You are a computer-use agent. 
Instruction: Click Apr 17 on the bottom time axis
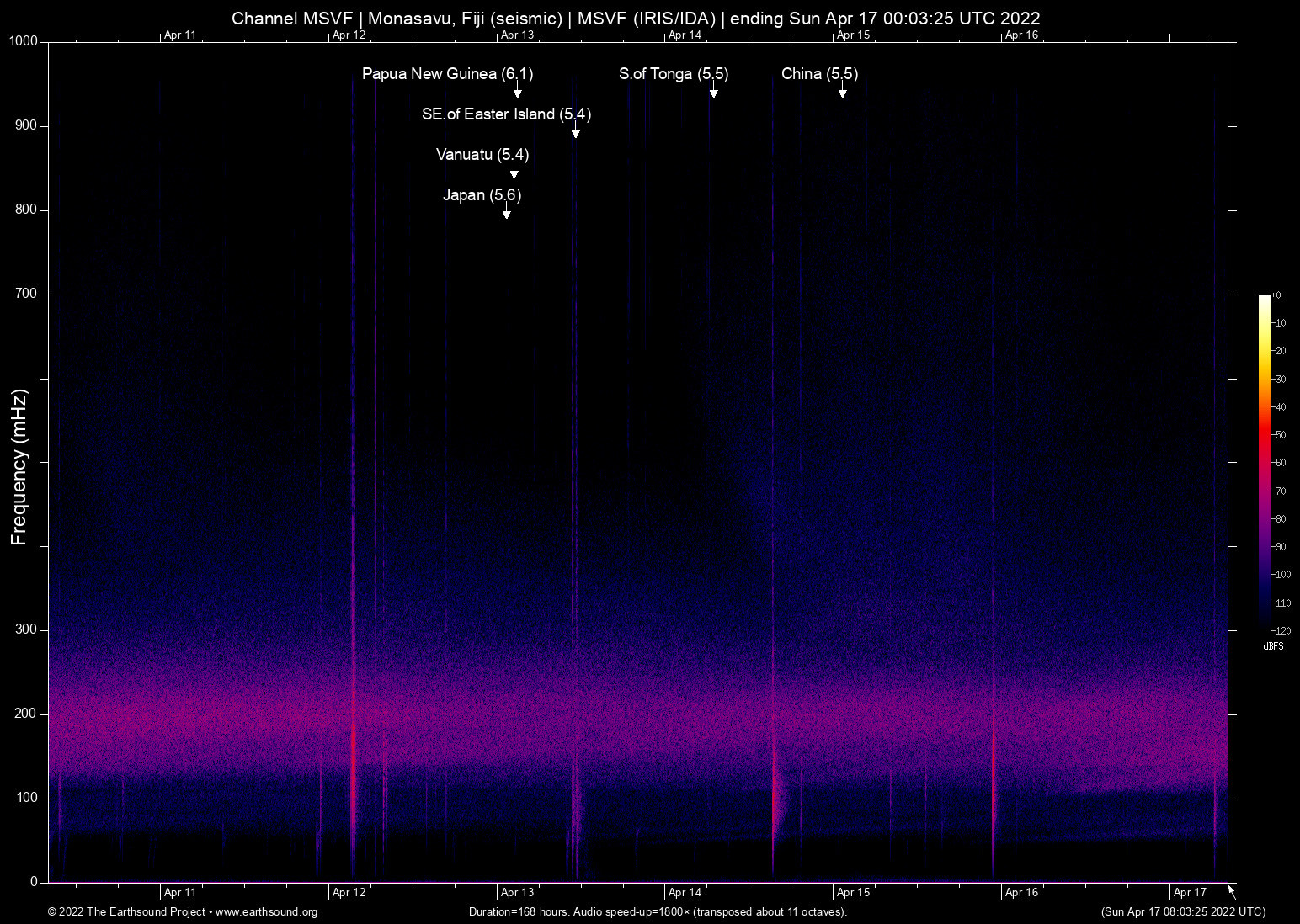1190,893
